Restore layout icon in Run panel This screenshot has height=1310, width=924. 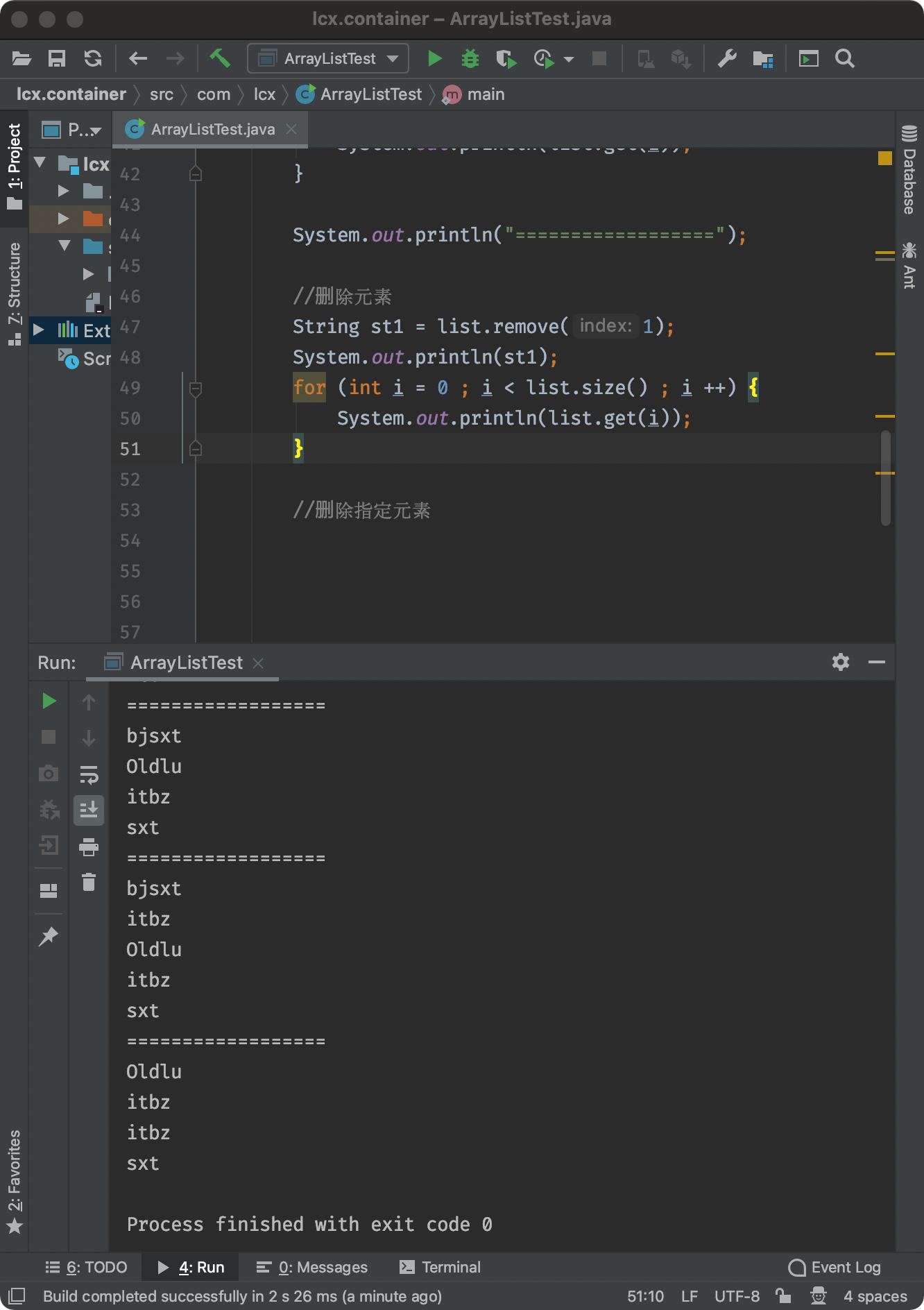(49, 891)
